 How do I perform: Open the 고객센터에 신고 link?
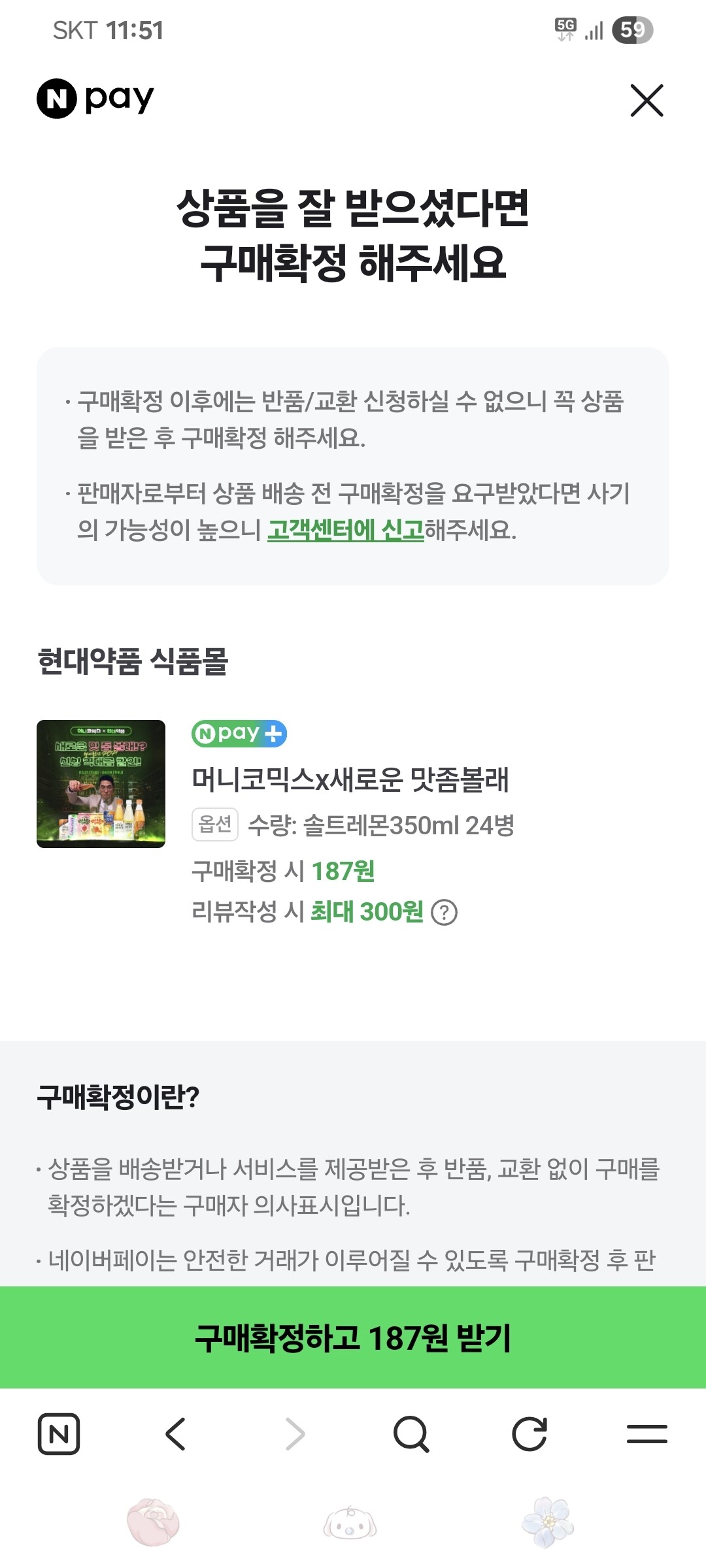(346, 529)
